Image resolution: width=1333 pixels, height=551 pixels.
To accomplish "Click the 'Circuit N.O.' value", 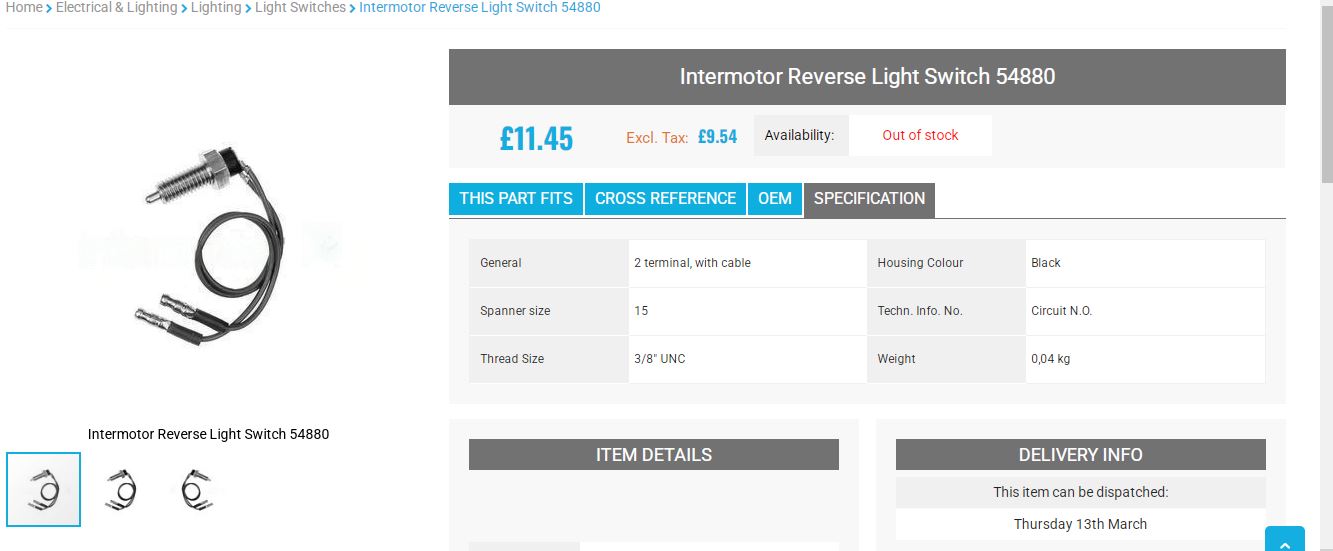I will click(1062, 311).
